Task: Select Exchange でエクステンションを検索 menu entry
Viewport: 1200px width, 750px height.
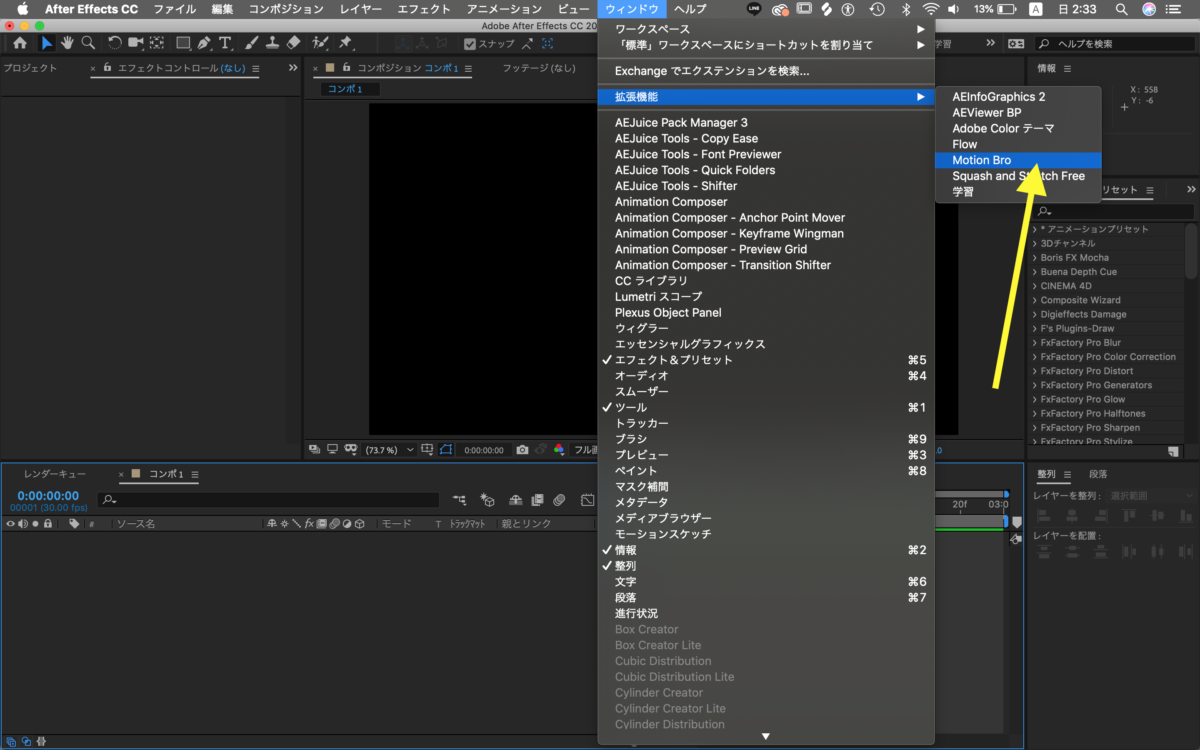Action: [x=765, y=72]
